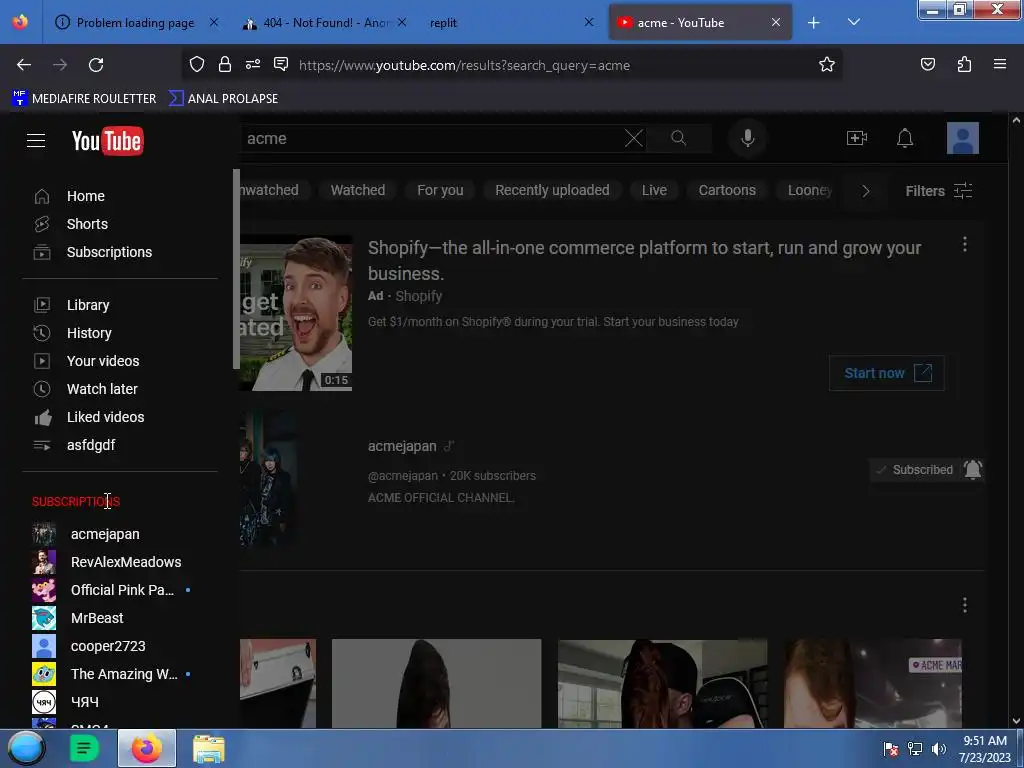The width and height of the screenshot is (1024, 768).
Task: Open the Filters panel
Action: [939, 191]
